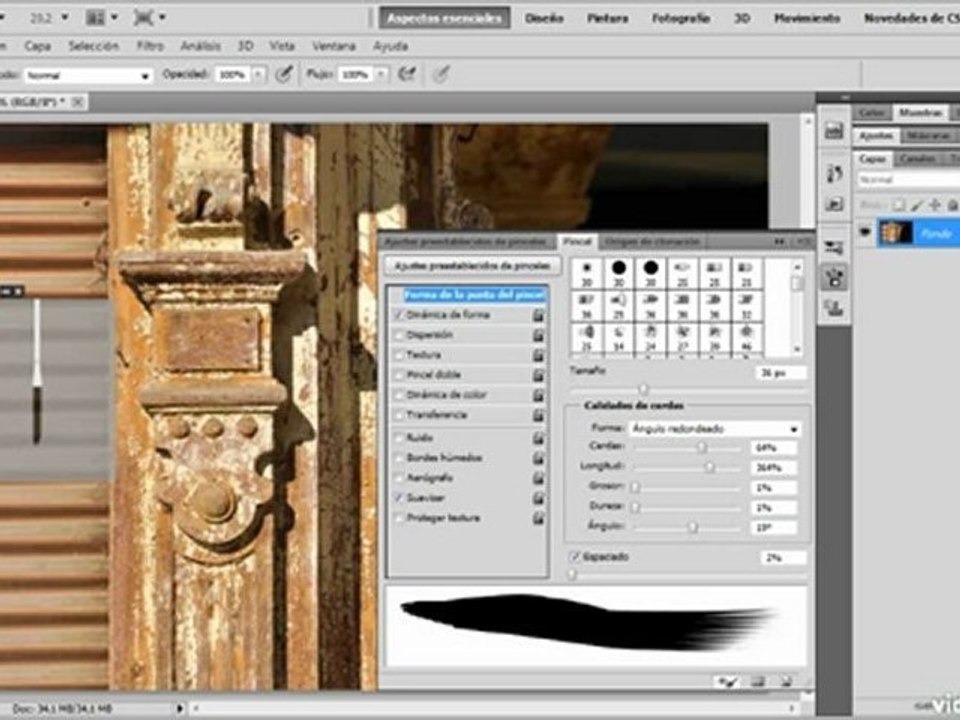
Task: Open the Mini Bridge panel icon
Action: pos(834,131)
